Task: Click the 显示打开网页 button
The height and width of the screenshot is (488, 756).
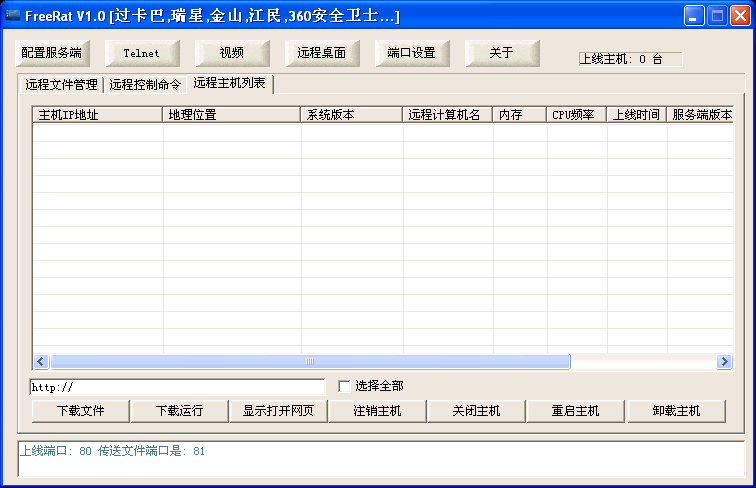Action: point(278,411)
